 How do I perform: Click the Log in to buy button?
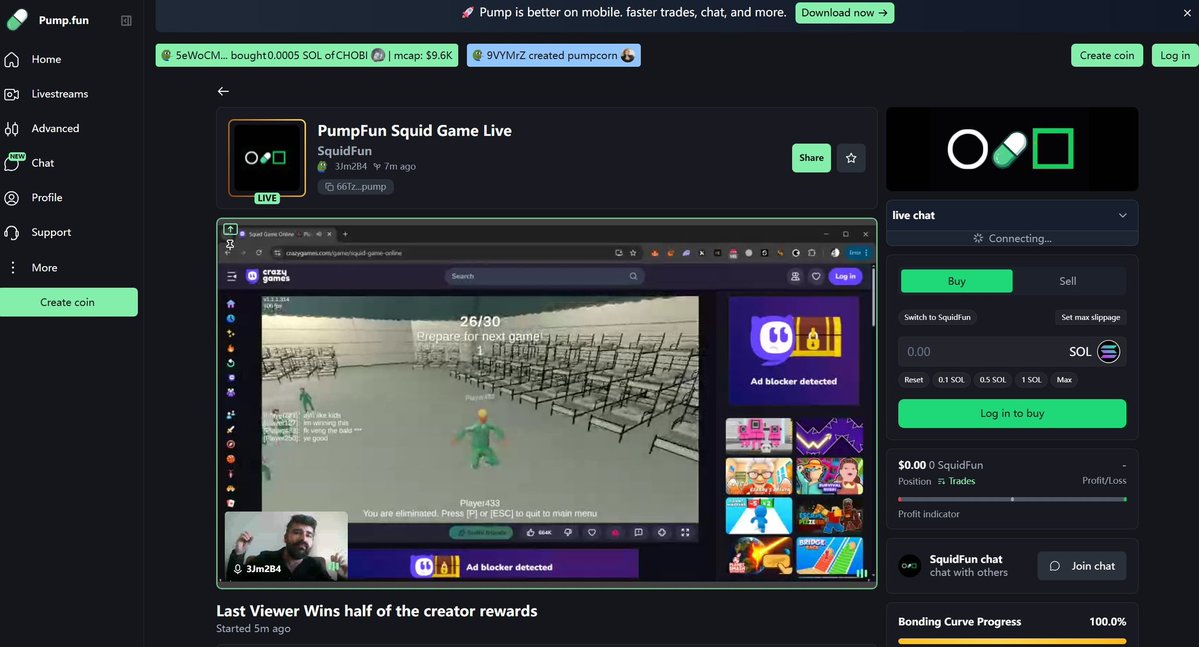(x=1012, y=414)
